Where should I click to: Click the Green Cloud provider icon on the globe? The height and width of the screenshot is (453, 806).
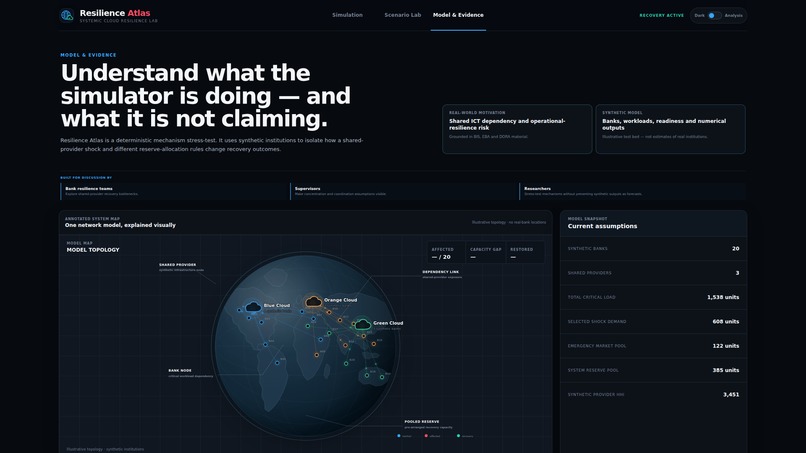(x=362, y=324)
